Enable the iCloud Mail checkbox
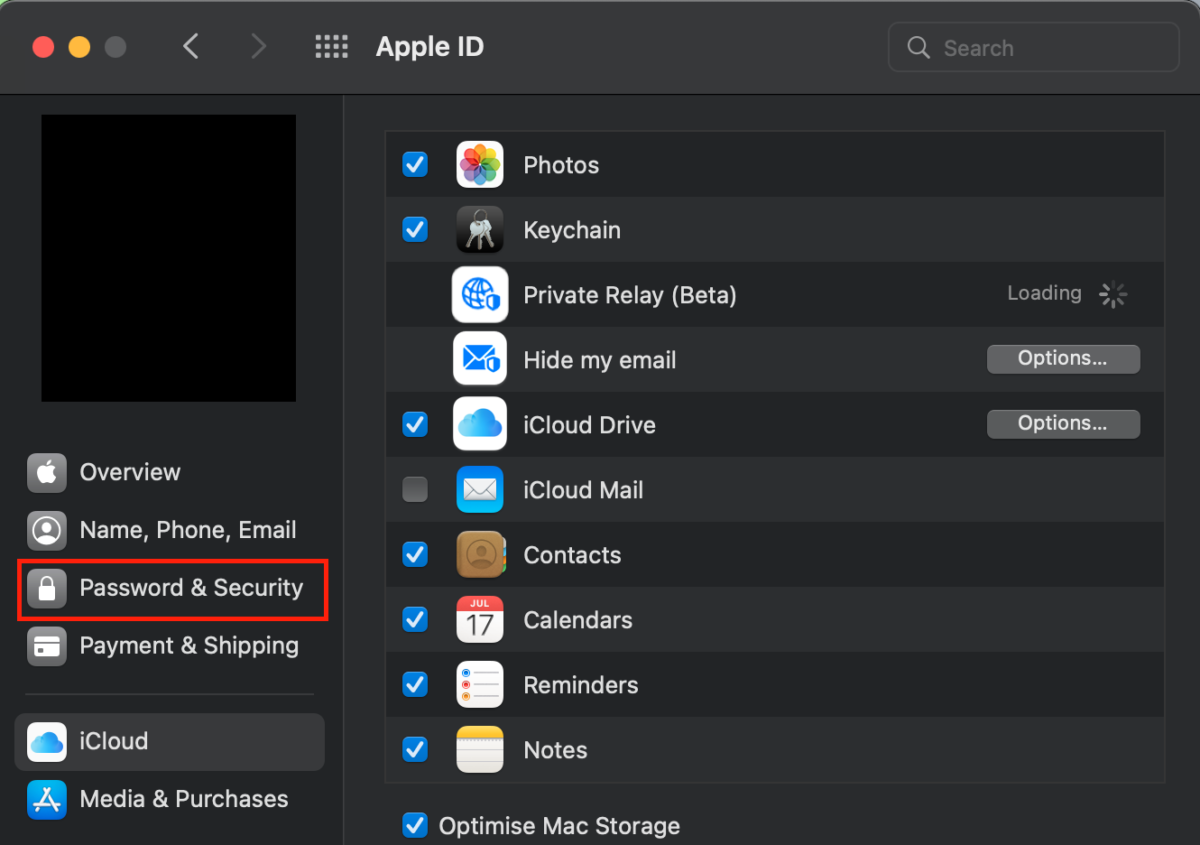This screenshot has height=845, width=1200. tap(415, 490)
